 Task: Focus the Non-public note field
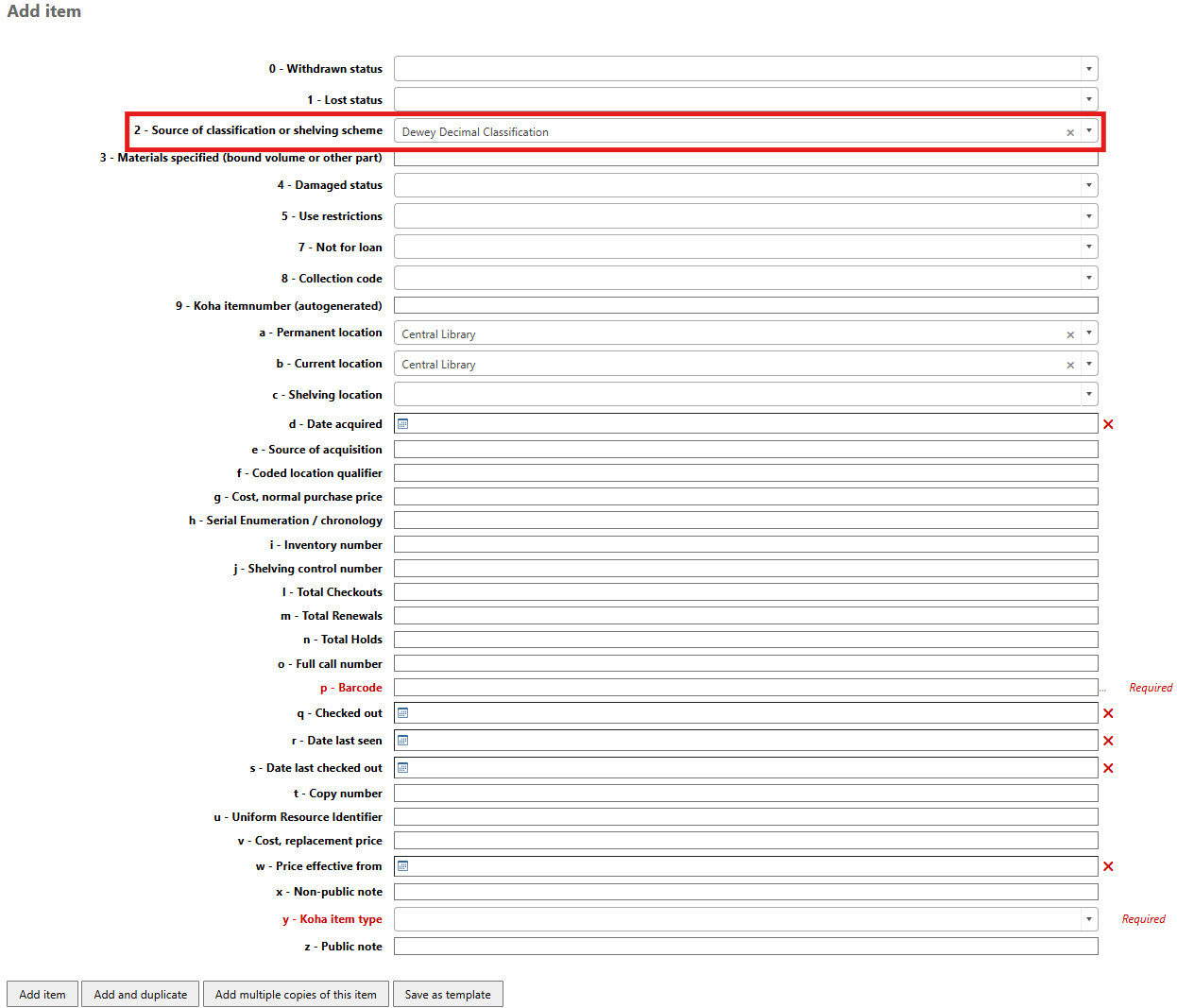(x=746, y=892)
